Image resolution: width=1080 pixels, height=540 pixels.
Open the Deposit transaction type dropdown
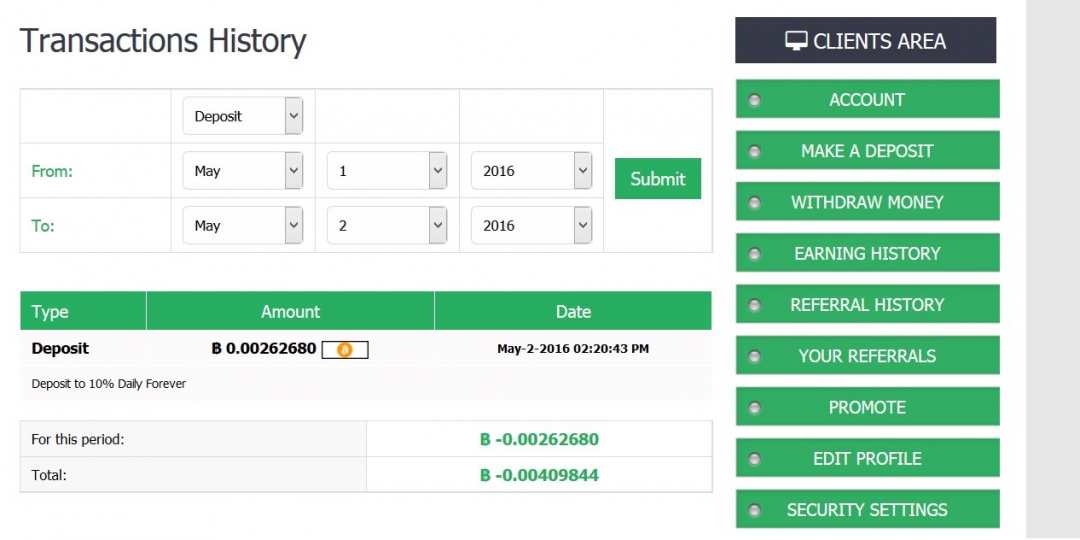[x=243, y=116]
